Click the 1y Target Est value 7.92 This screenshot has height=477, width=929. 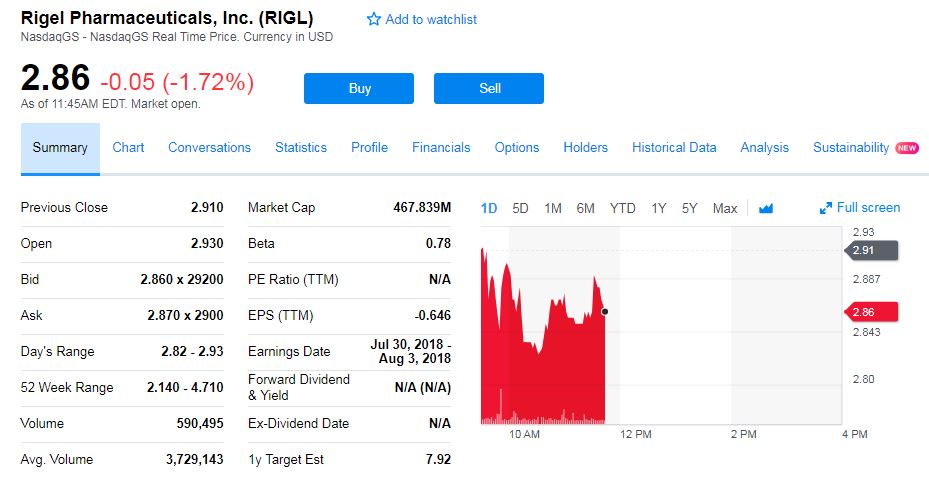click(438, 460)
